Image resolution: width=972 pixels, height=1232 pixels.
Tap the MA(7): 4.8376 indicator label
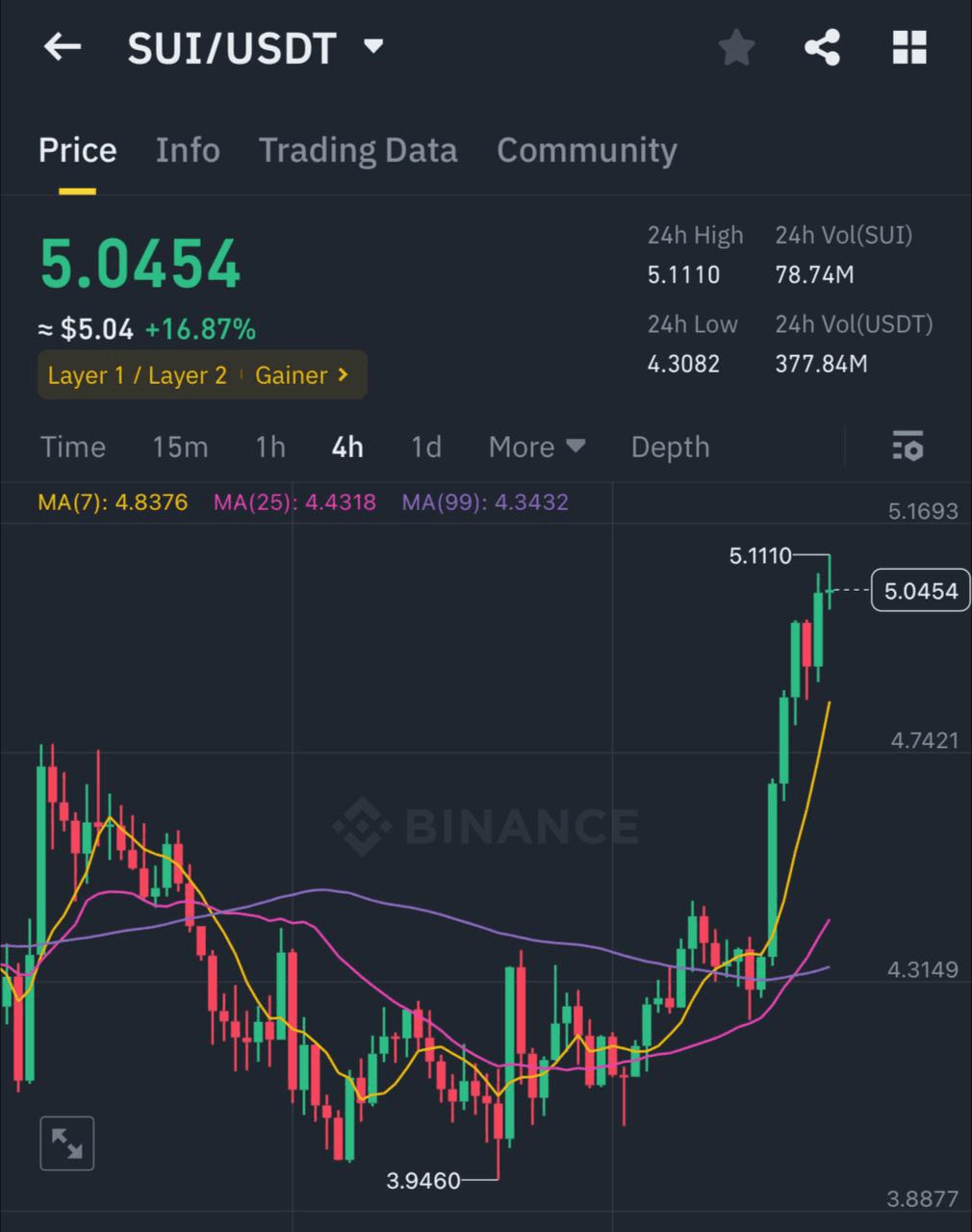pos(113,501)
